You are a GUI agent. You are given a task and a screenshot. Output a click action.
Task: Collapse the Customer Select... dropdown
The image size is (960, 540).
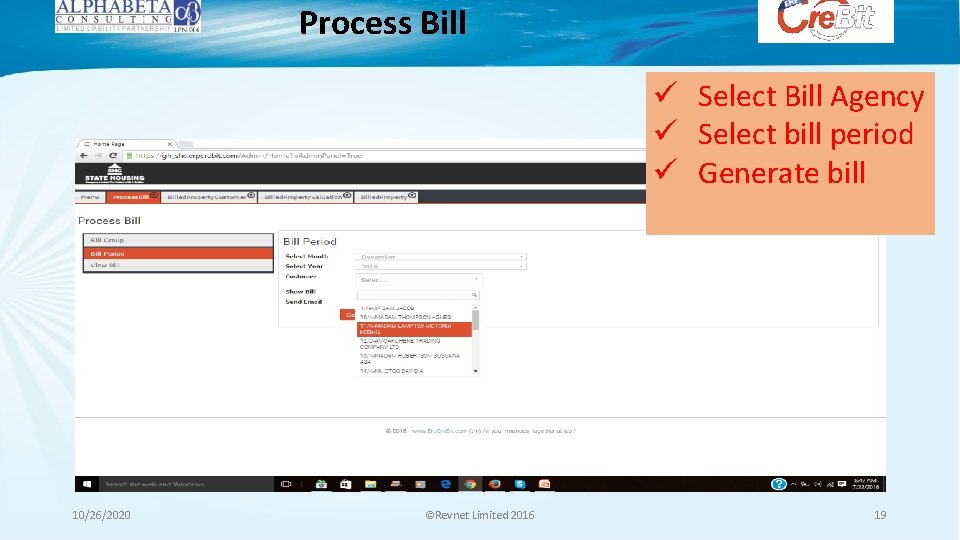click(x=419, y=280)
